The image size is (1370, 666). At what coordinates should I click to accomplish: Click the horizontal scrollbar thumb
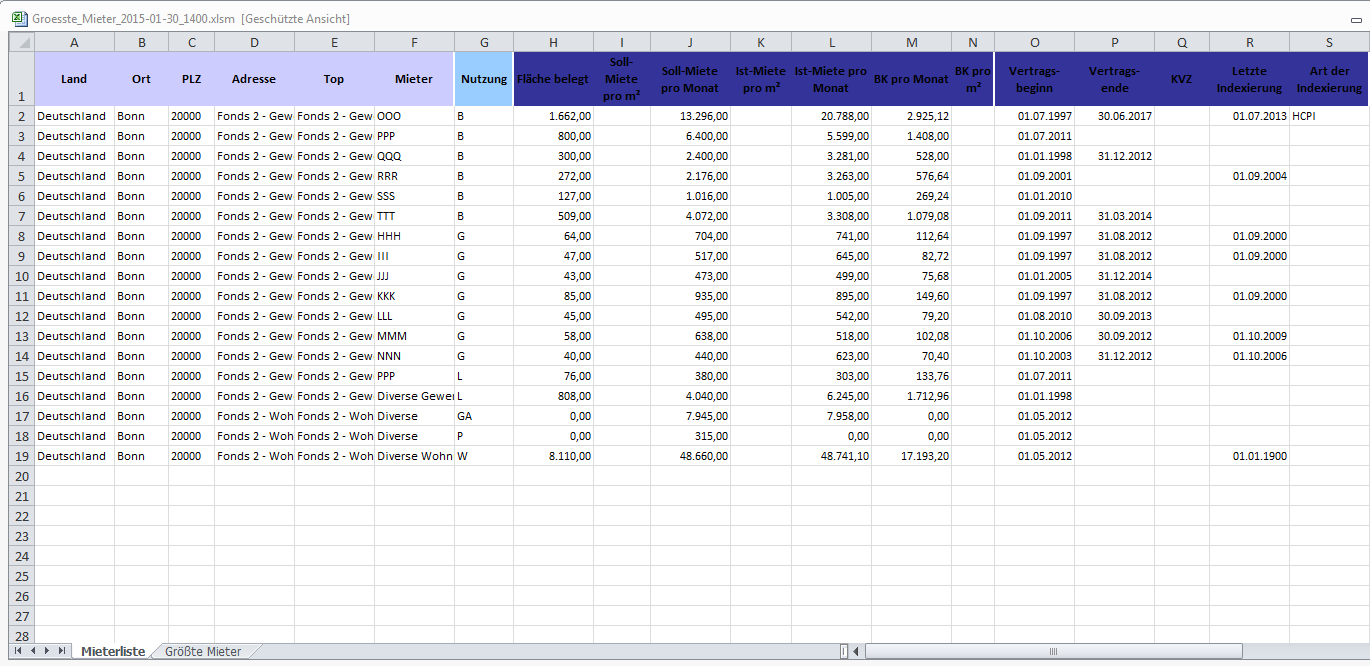pyautogui.click(x=1053, y=651)
